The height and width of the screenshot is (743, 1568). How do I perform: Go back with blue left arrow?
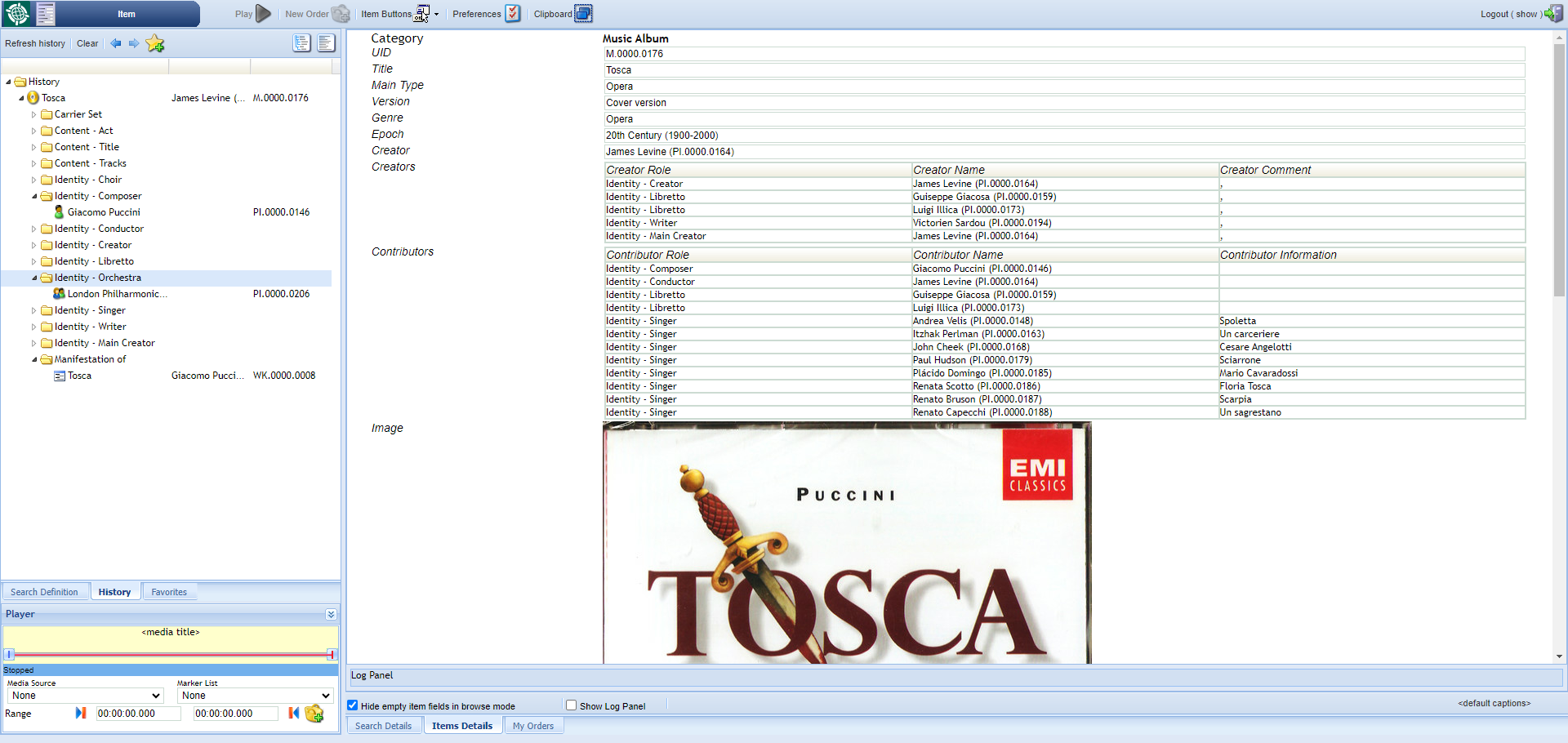(x=116, y=44)
